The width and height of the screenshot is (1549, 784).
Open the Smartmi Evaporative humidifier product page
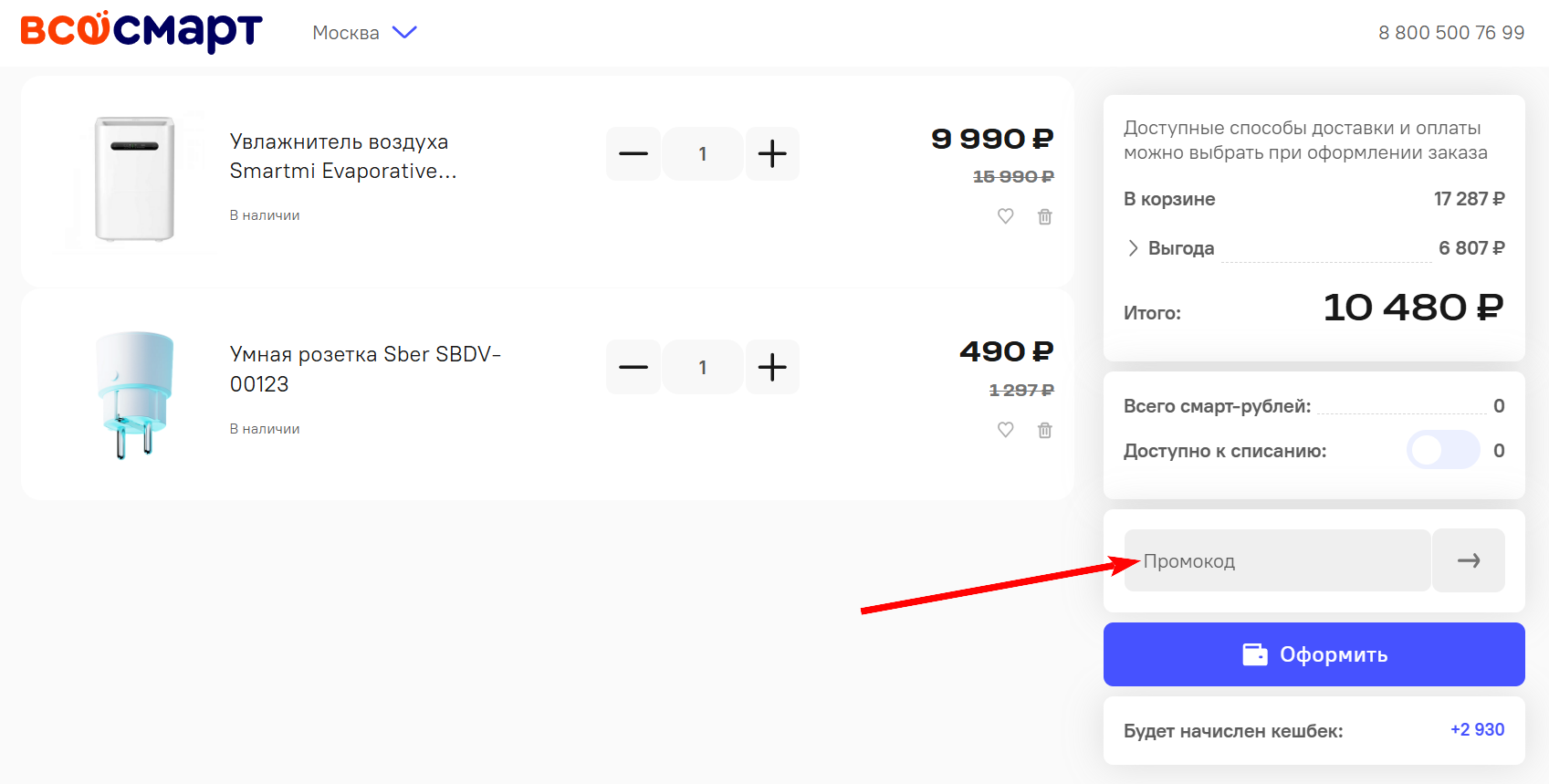point(343,155)
